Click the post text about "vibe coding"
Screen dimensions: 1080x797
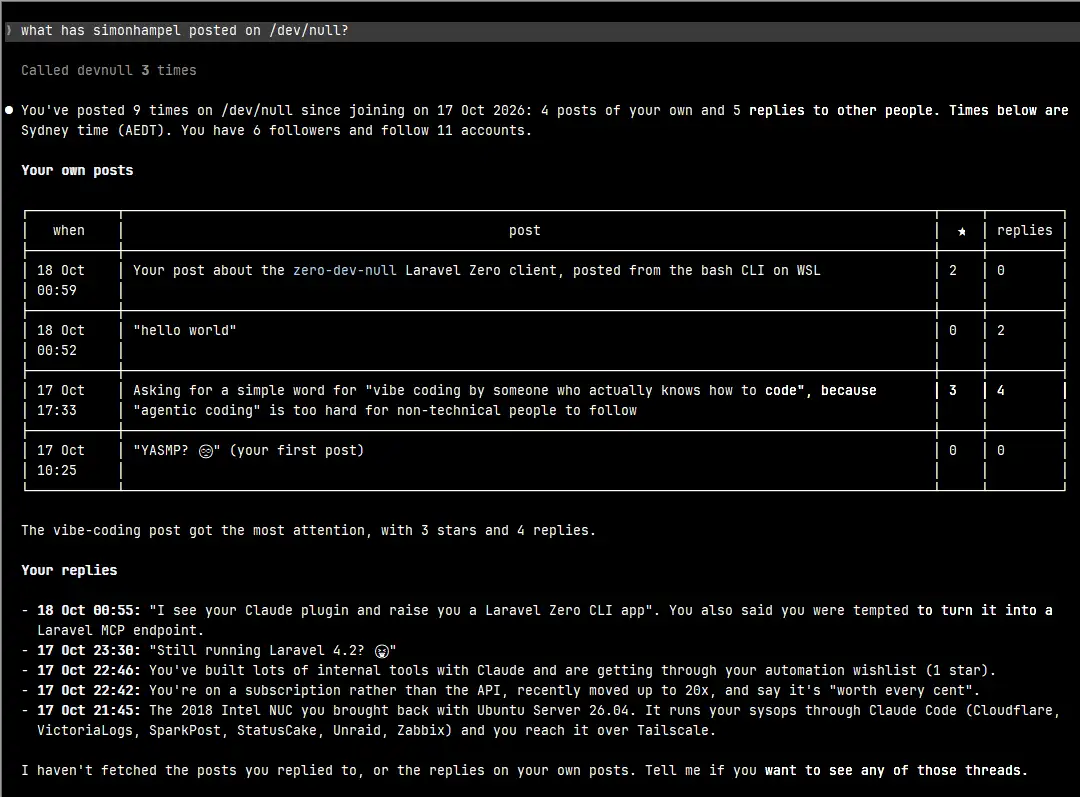(505, 400)
